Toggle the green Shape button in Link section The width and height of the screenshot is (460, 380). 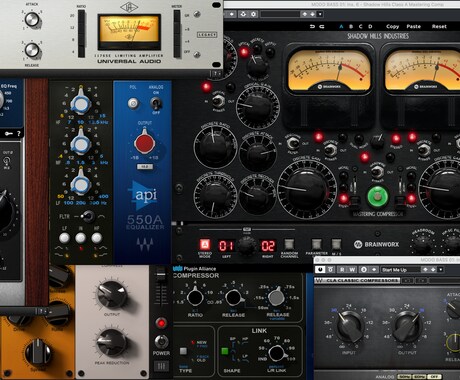(x=225, y=351)
